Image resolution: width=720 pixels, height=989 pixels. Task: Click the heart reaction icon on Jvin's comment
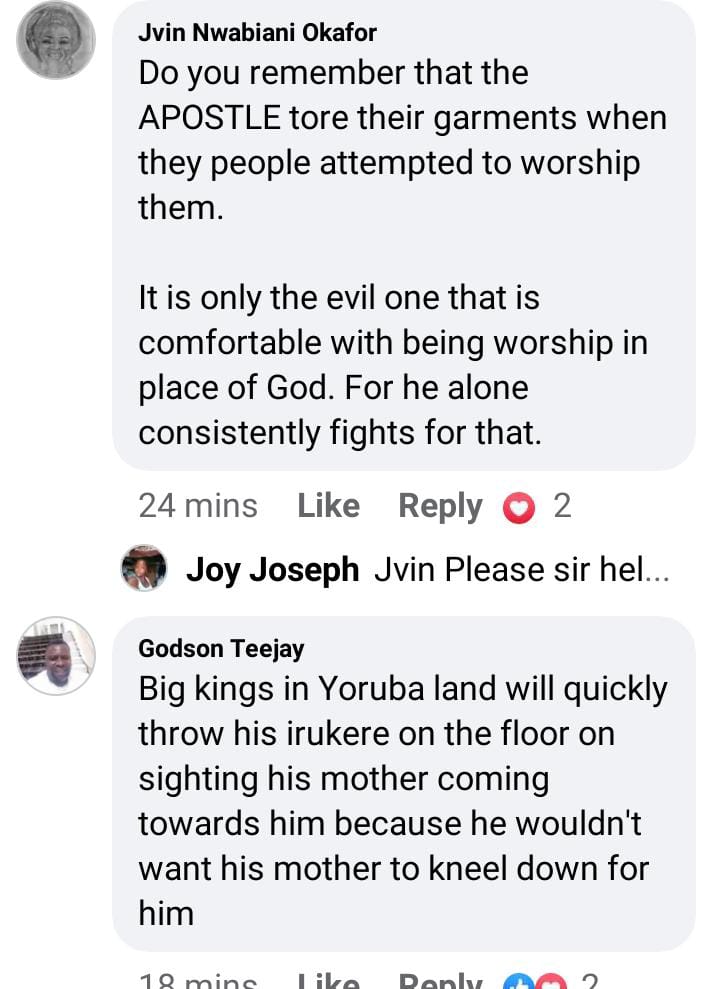point(518,508)
